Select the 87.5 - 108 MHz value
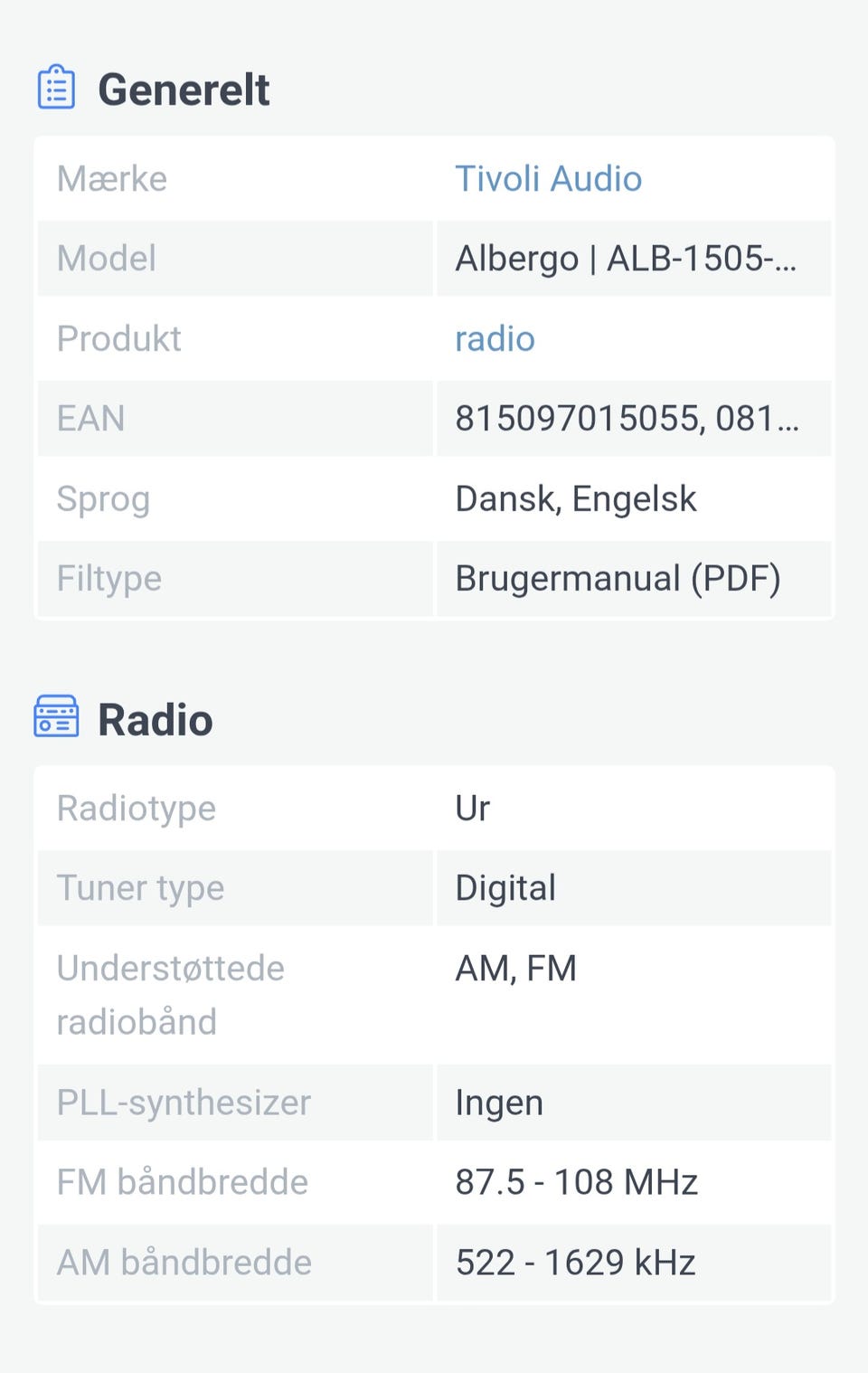The image size is (868, 1373). click(576, 1183)
